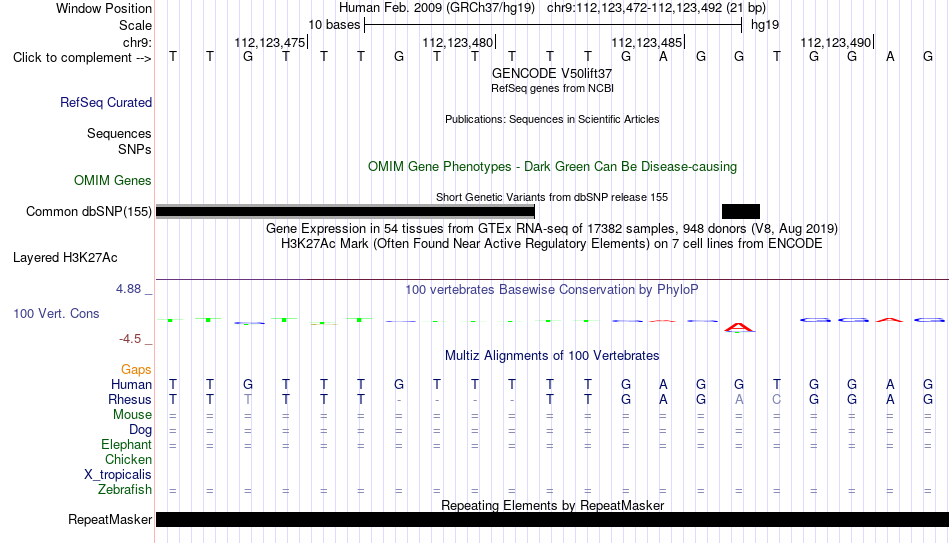
Task: Click the 'Click to complement -->' label
Action: coord(82,58)
